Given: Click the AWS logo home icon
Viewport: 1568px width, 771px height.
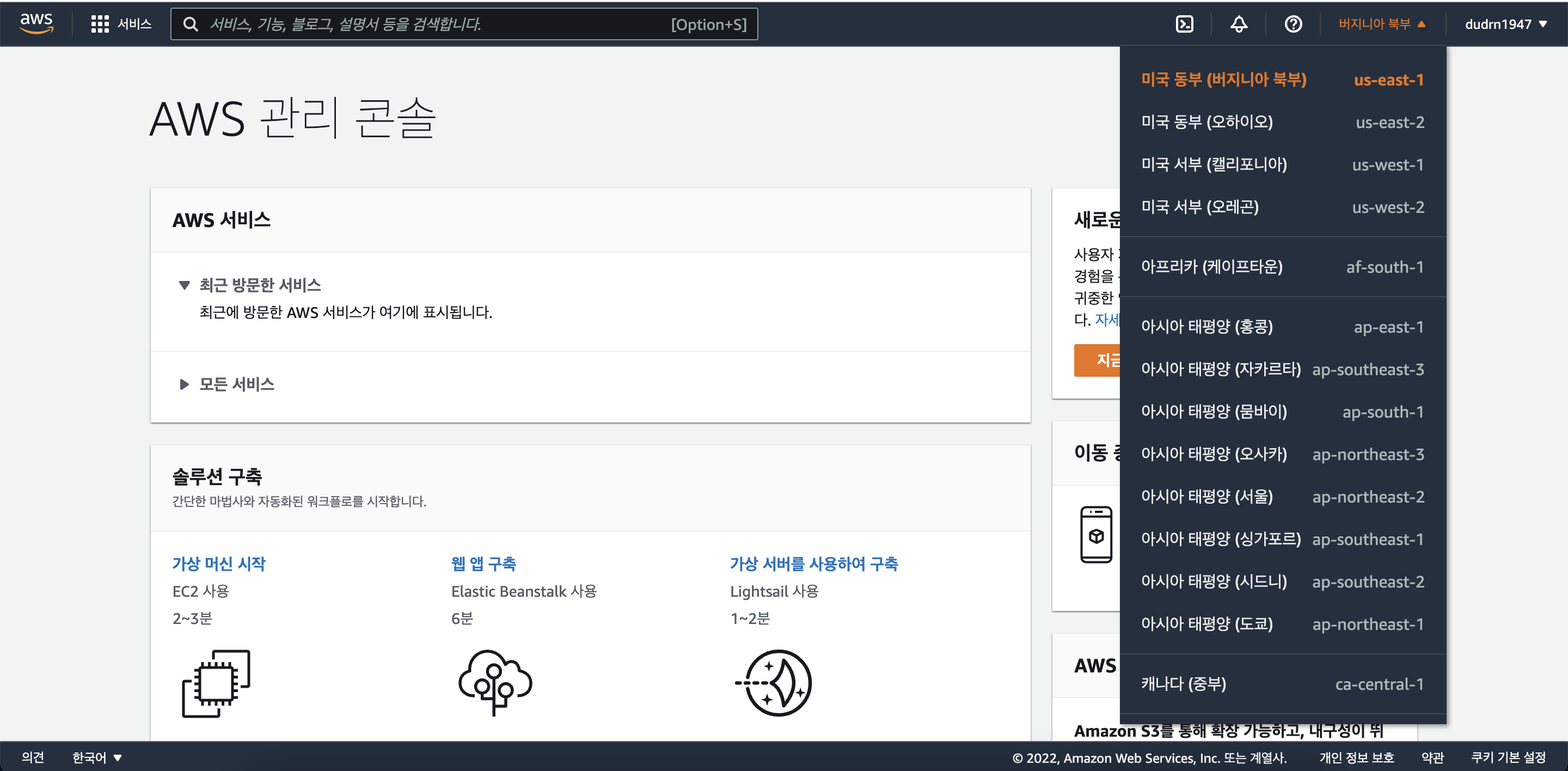Looking at the screenshot, I should click(x=36, y=23).
